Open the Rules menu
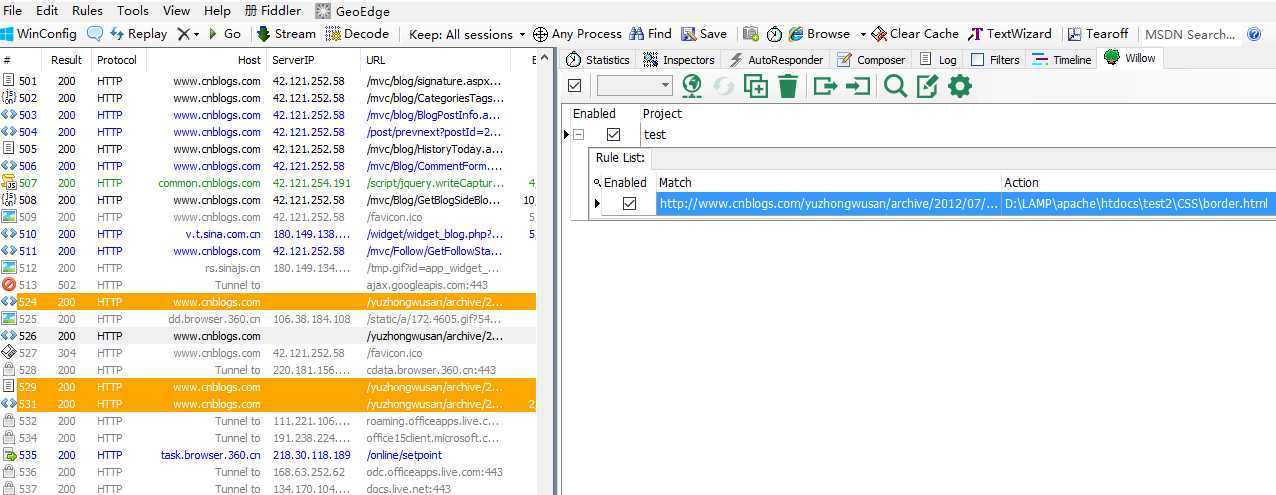This screenshot has height=495, width=1276. tap(87, 10)
